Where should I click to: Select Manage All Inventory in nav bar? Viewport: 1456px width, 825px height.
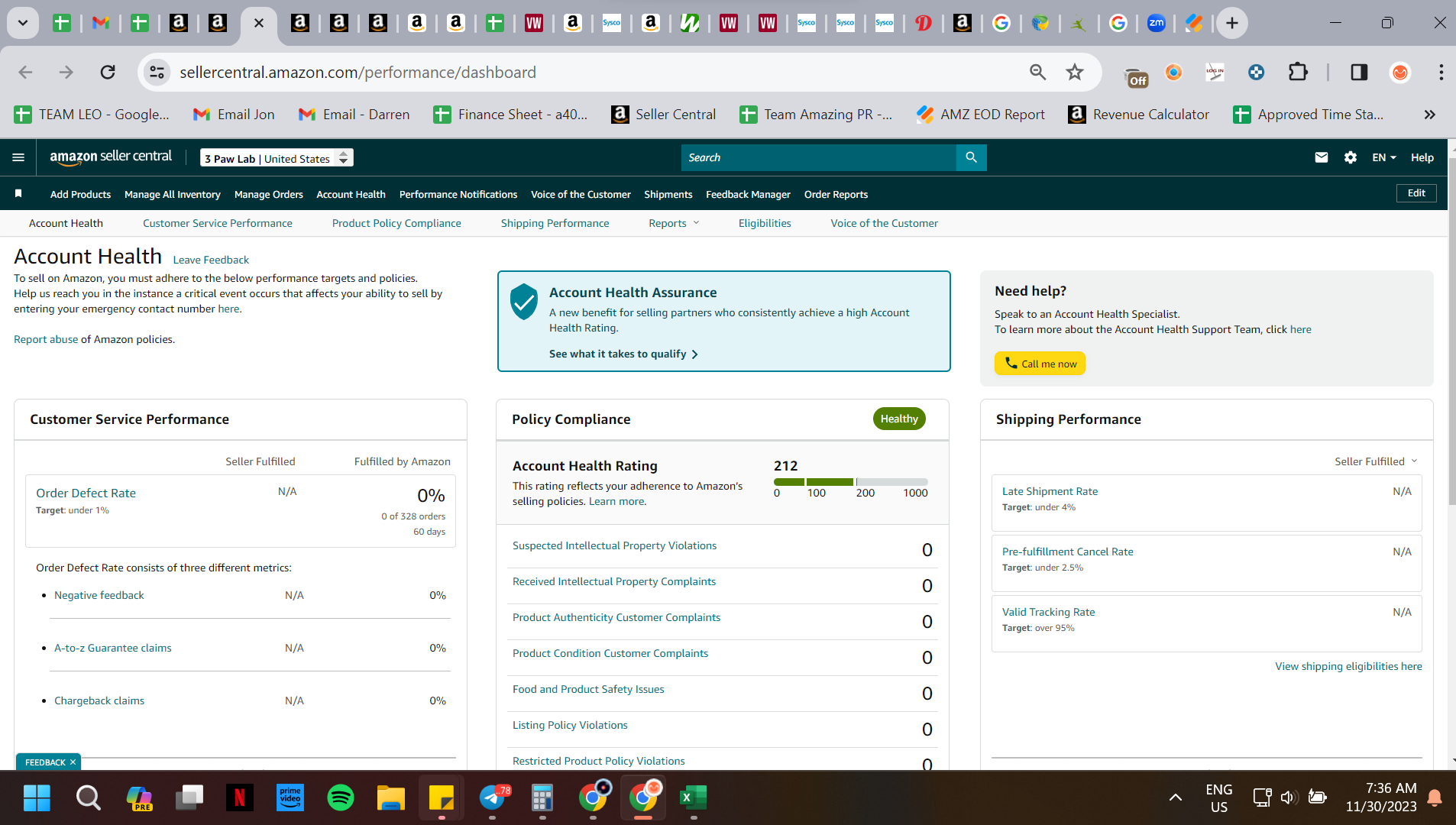tap(173, 194)
